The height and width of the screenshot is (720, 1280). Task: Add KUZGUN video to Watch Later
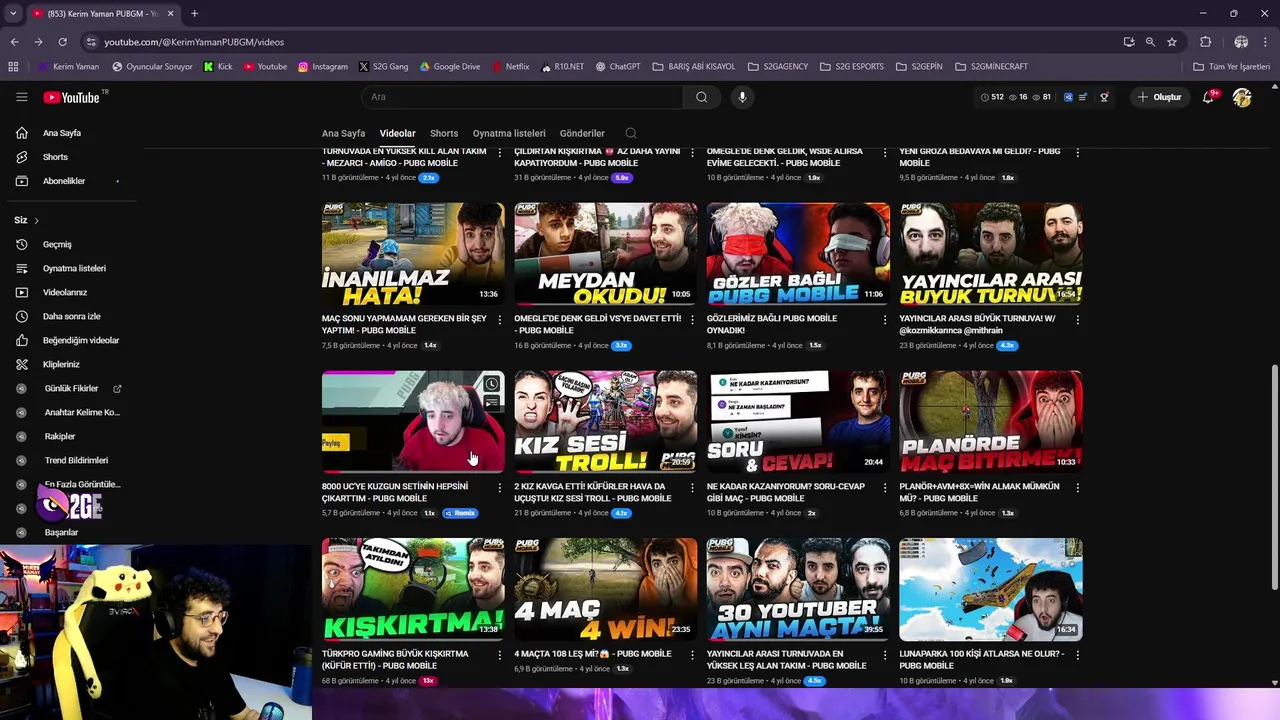coord(491,384)
